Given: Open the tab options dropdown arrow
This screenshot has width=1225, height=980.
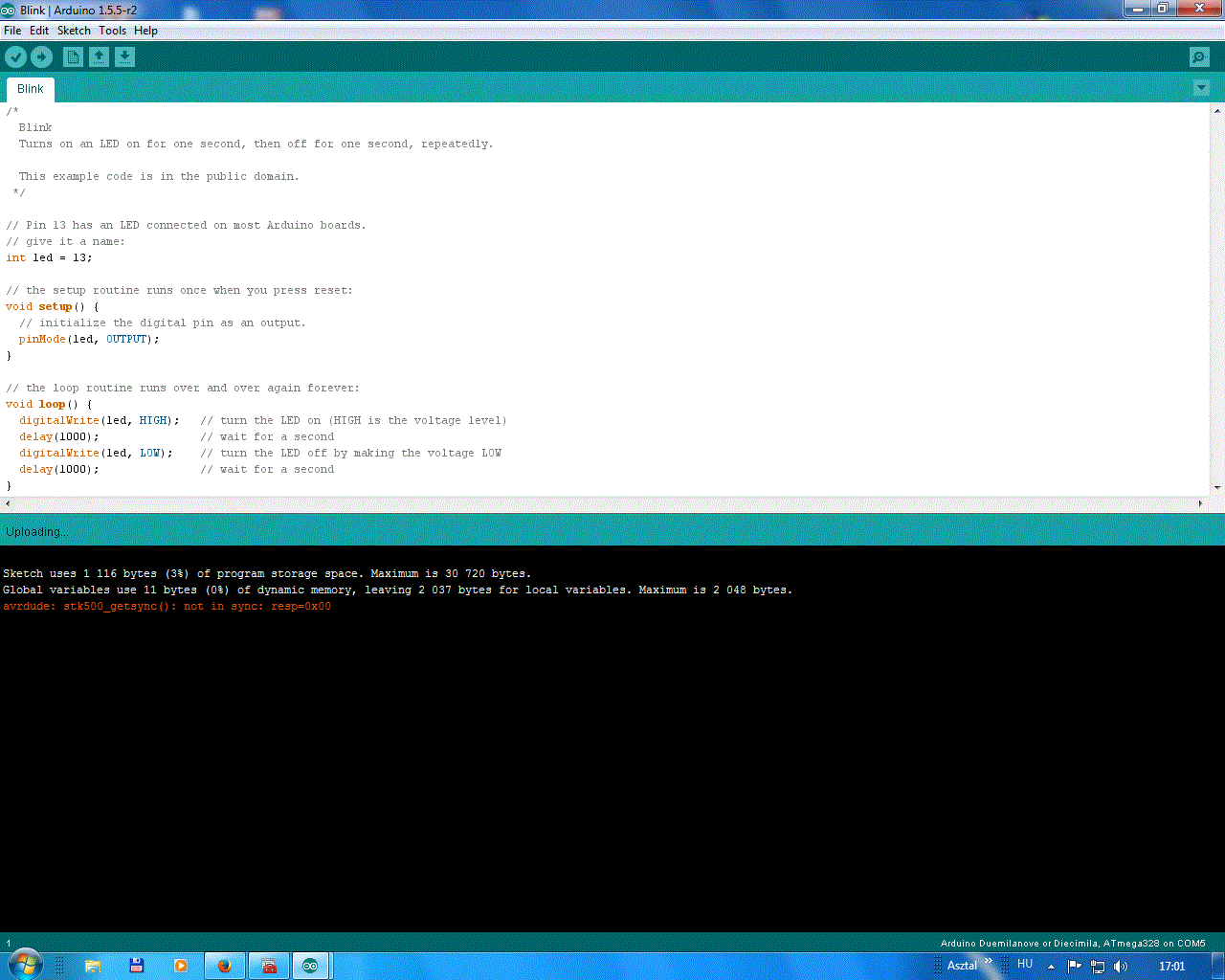Looking at the screenshot, I should pyautogui.click(x=1202, y=88).
